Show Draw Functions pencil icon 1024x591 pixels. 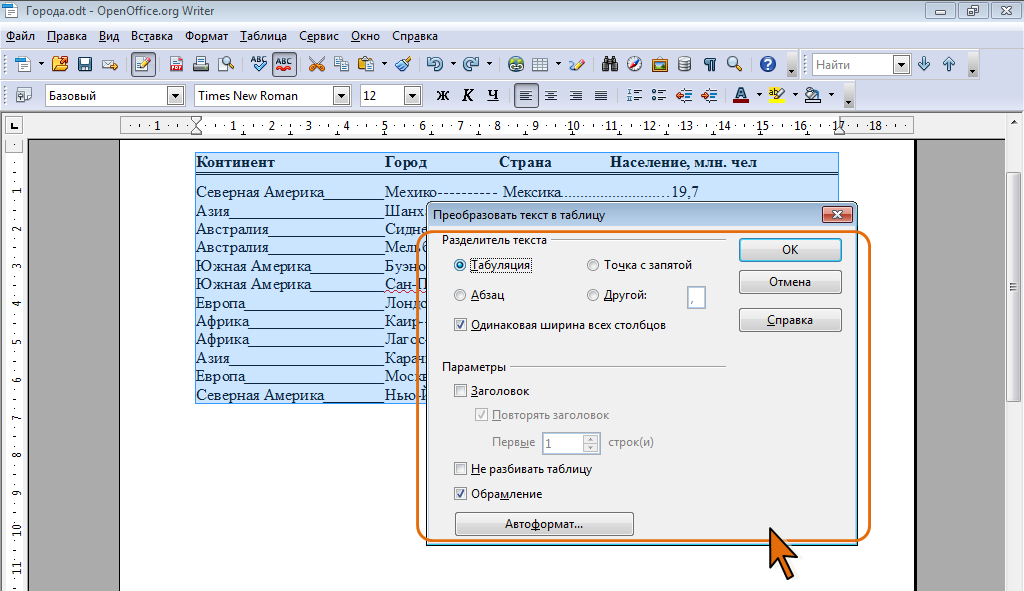point(577,64)
